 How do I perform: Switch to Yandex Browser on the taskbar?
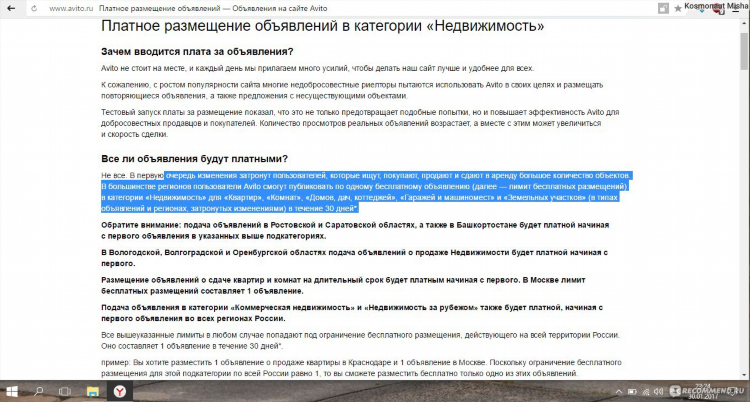coord(120,391)
